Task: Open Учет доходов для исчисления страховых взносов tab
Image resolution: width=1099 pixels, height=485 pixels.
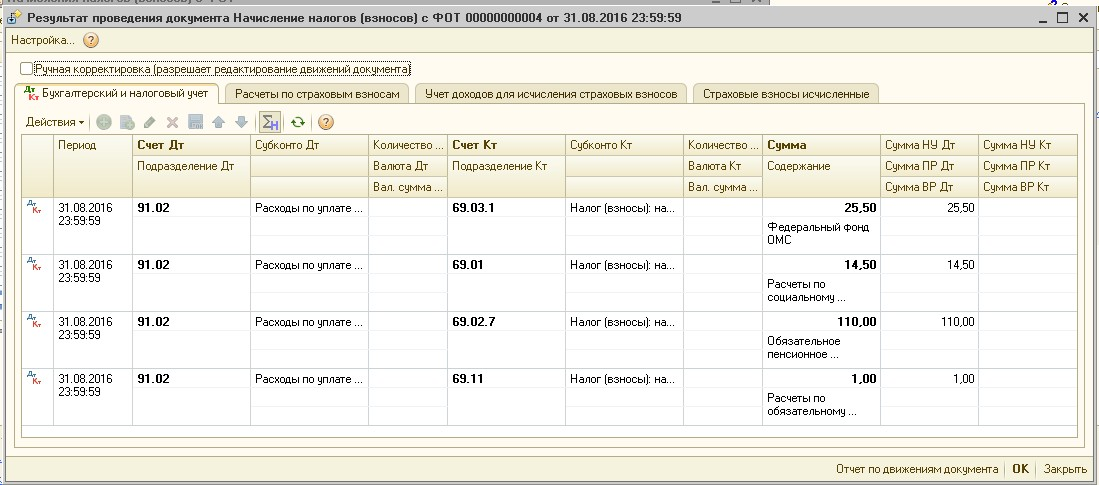Action: (x=551, y=94)
